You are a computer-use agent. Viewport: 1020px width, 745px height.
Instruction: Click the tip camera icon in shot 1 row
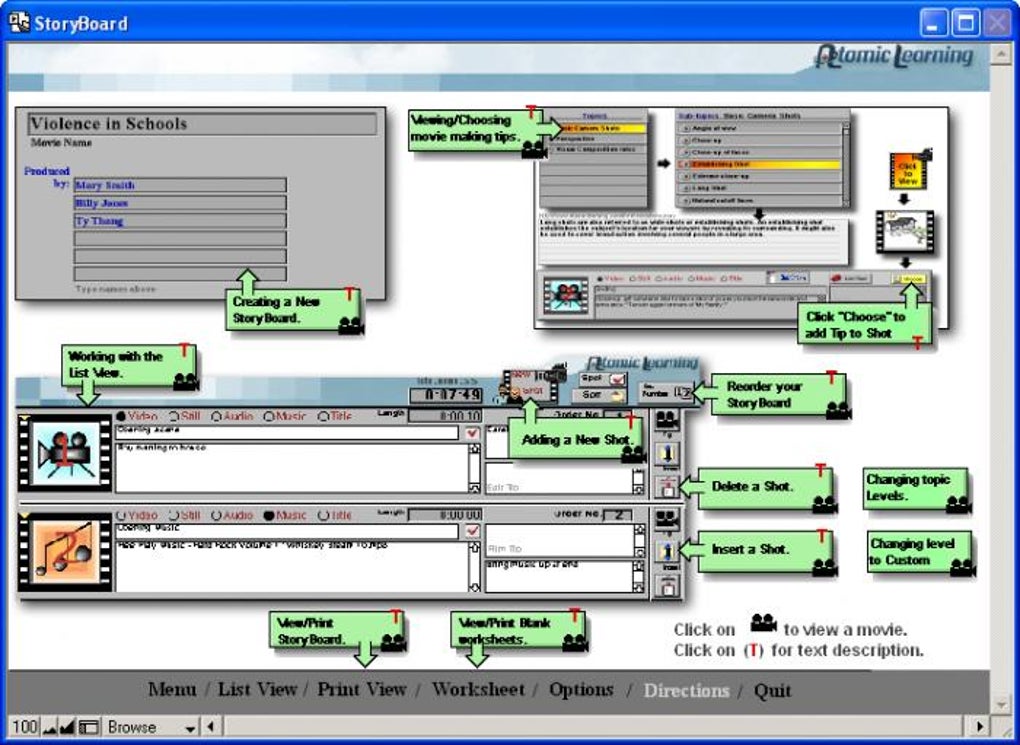[x=667, y=420]
